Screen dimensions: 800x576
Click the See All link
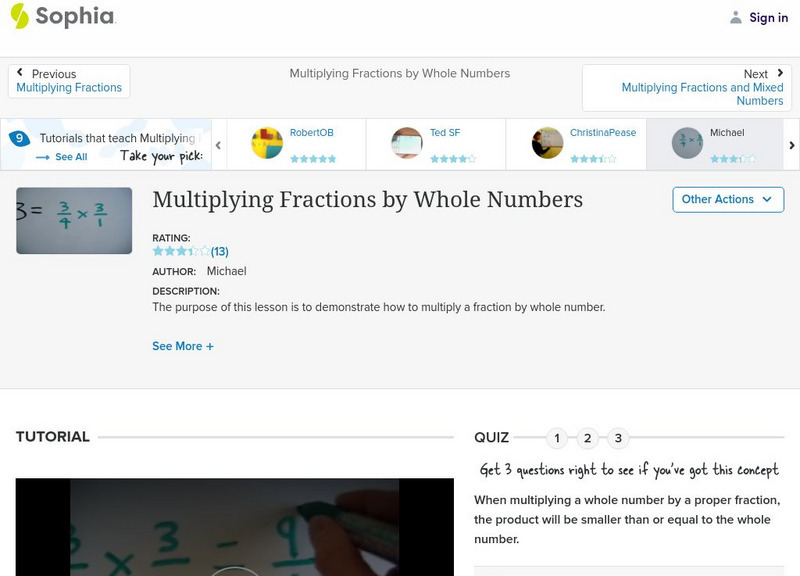coord(70,157)
